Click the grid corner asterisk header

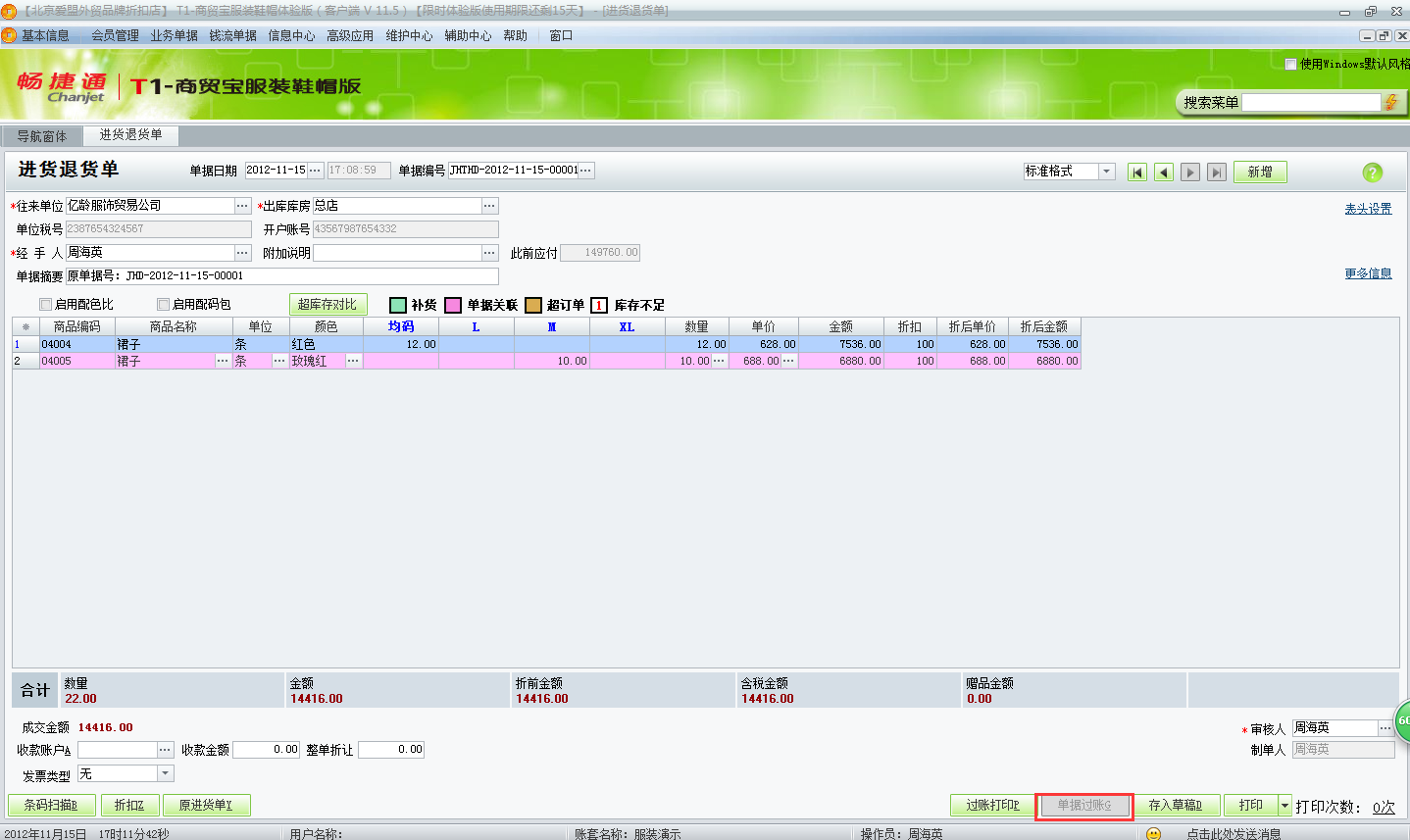click(x=25, y=327)
